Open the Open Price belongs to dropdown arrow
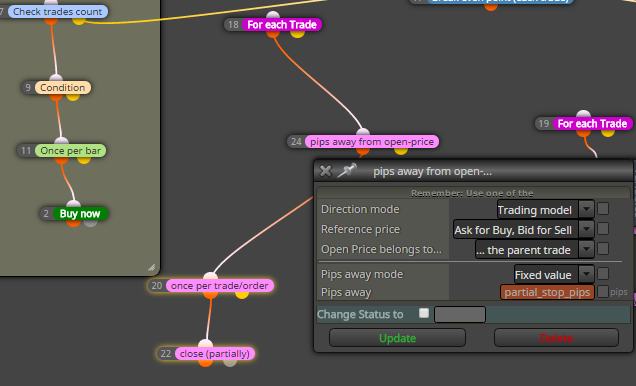The image size is (636, 386). tap(586, 249)
